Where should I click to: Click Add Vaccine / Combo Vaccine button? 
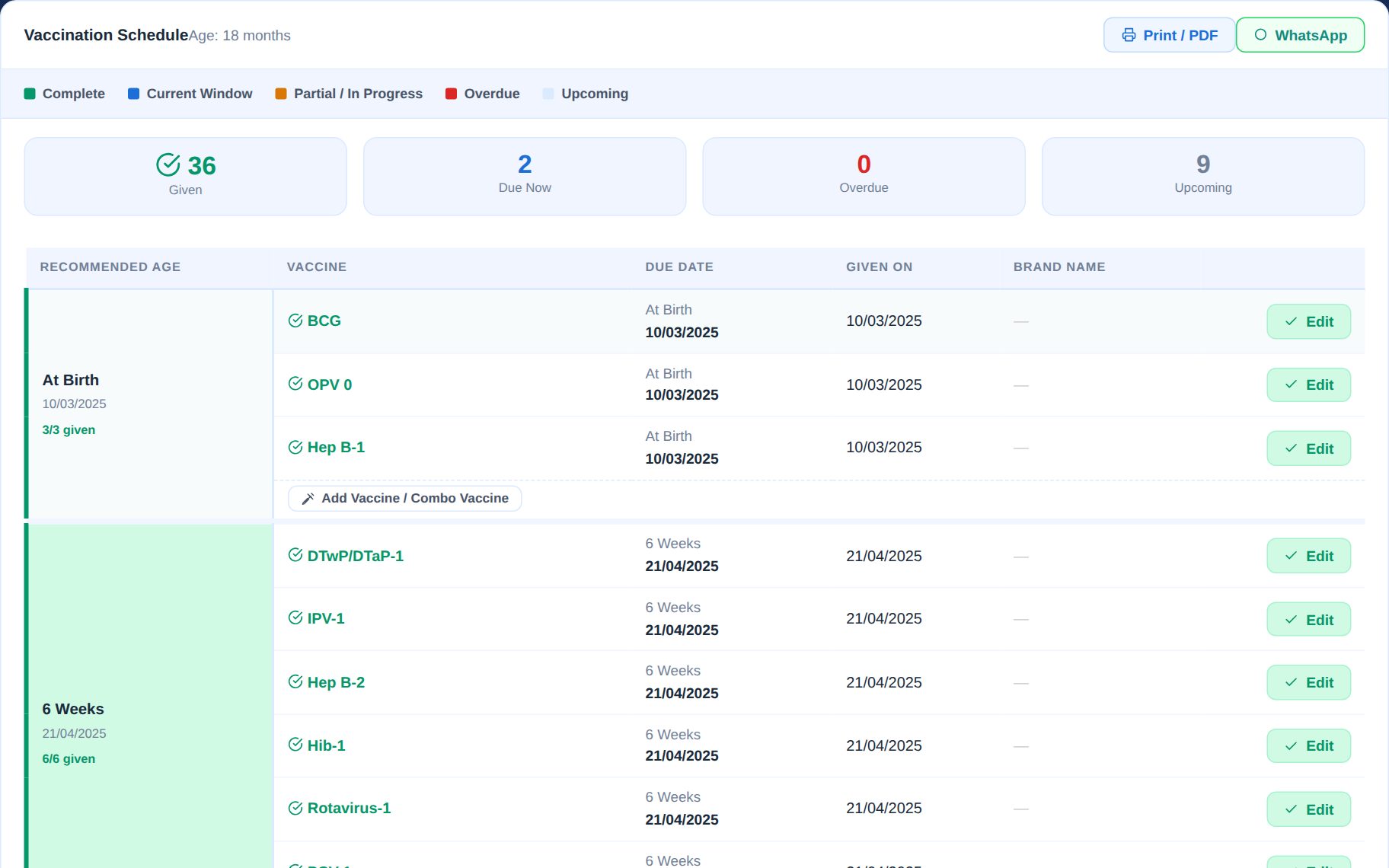pyautogui.click(x=404, y=499)
